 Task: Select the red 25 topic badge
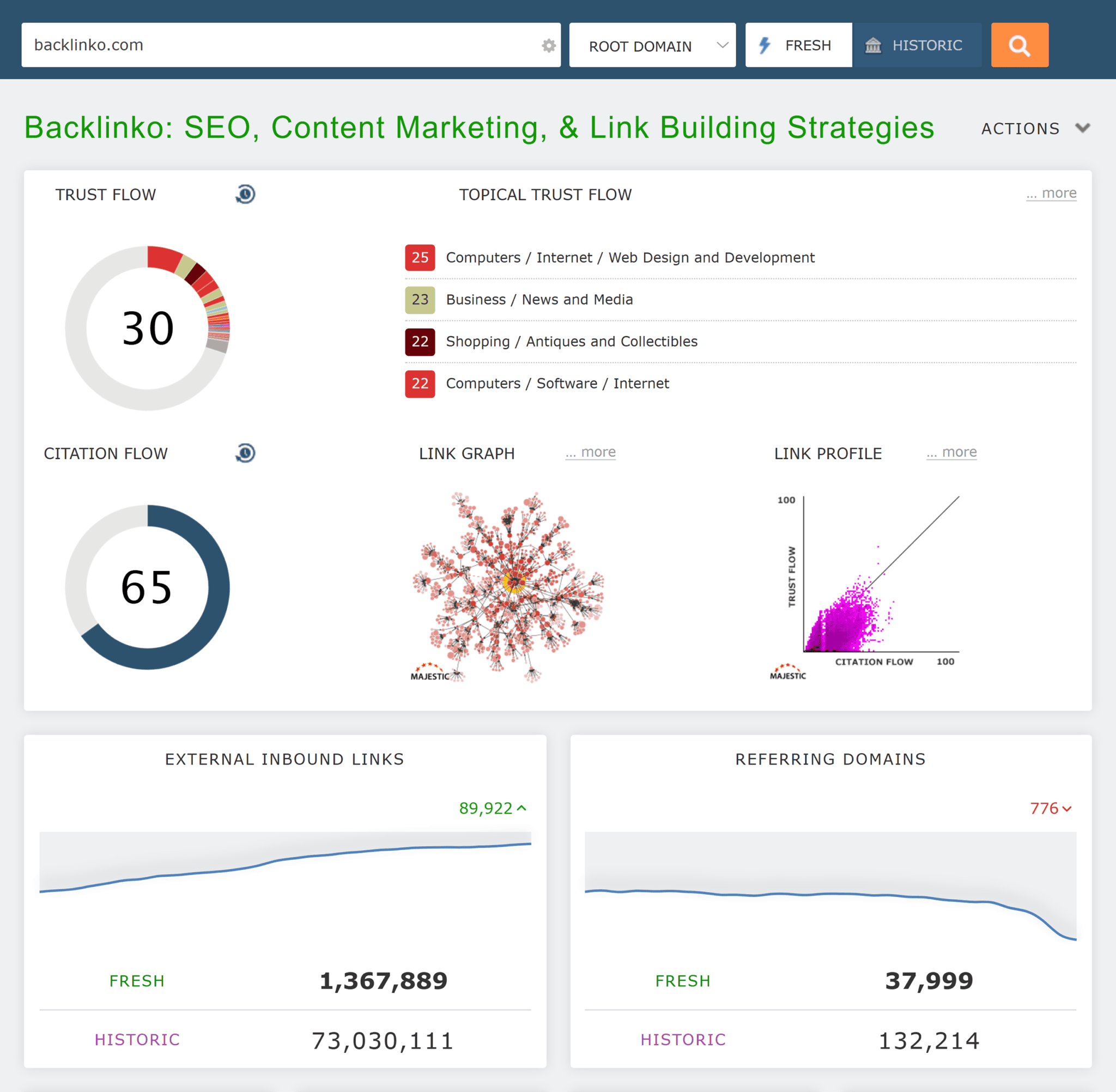pos(420,258)
